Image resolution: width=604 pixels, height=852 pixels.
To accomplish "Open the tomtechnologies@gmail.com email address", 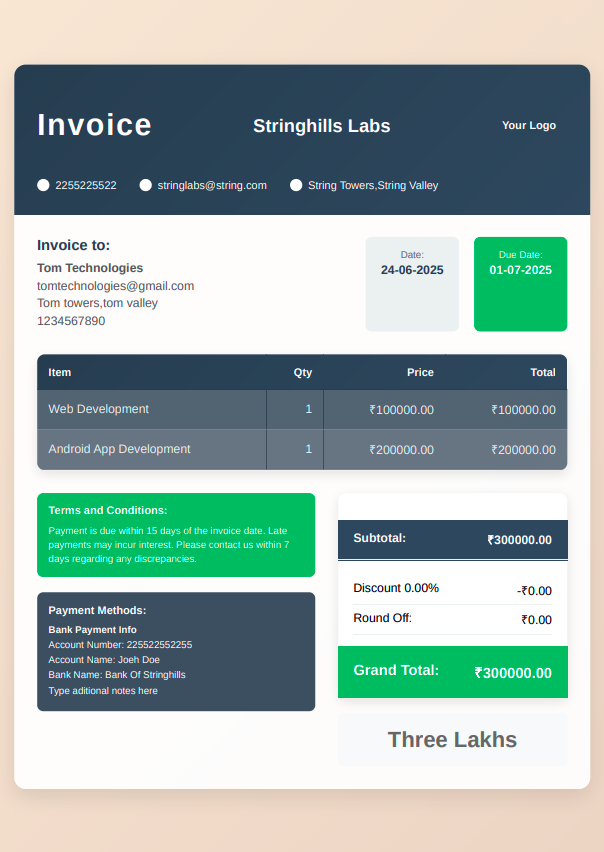I will tap(115, 285).
